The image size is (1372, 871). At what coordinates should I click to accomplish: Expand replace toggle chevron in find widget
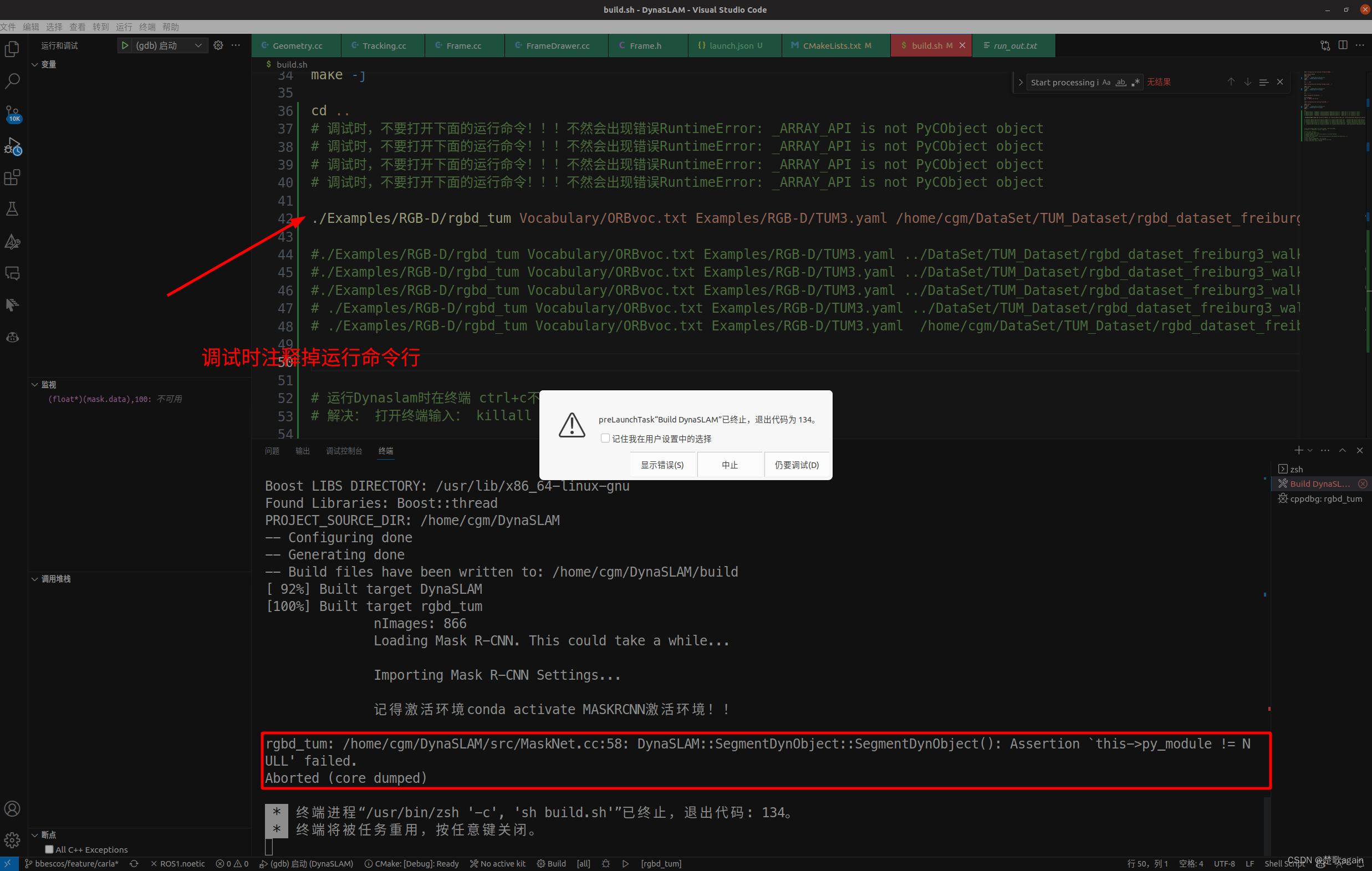(x=1021, y=82)
